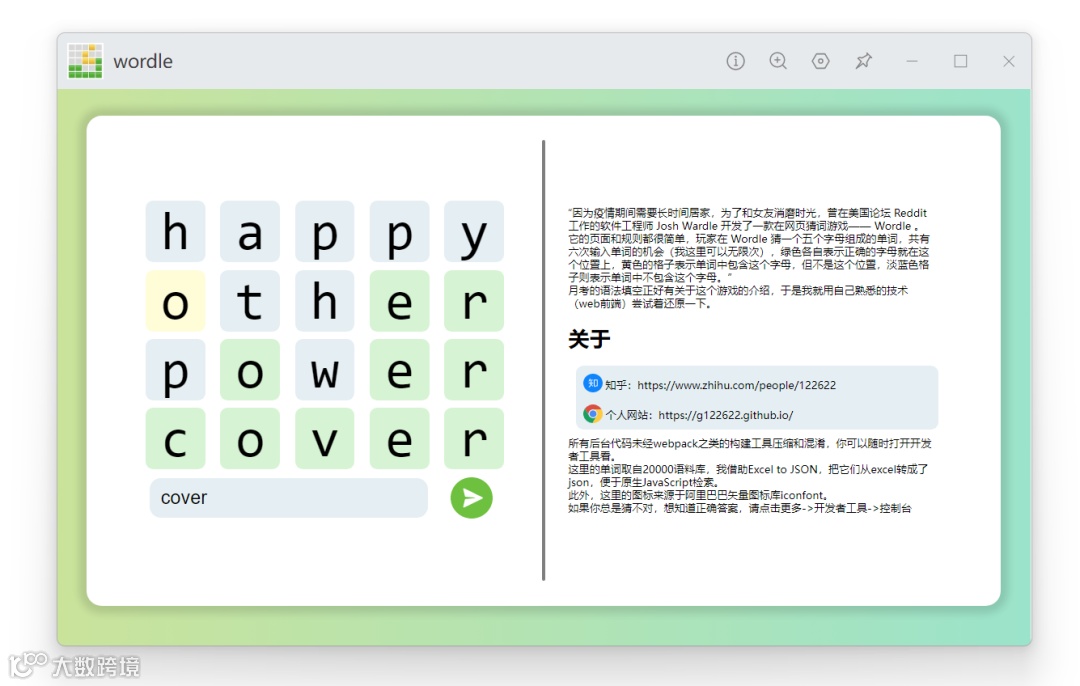Image resolution: width=1080 pixels, height=686 pixels.
Task: Click the green 'c' tile in cover row
Action: coord(176,439)
